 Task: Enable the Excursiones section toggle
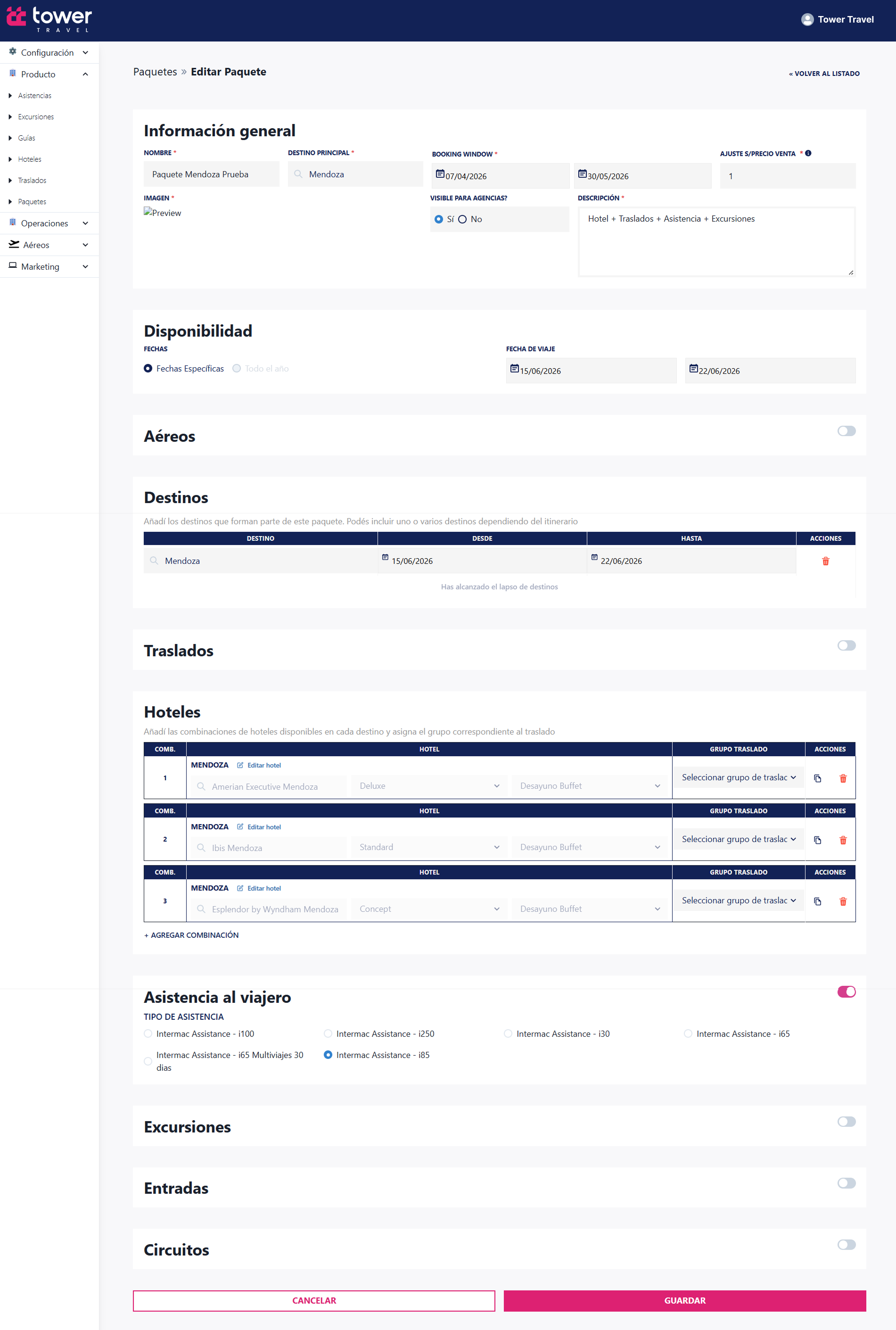[x=847, y=1122]
